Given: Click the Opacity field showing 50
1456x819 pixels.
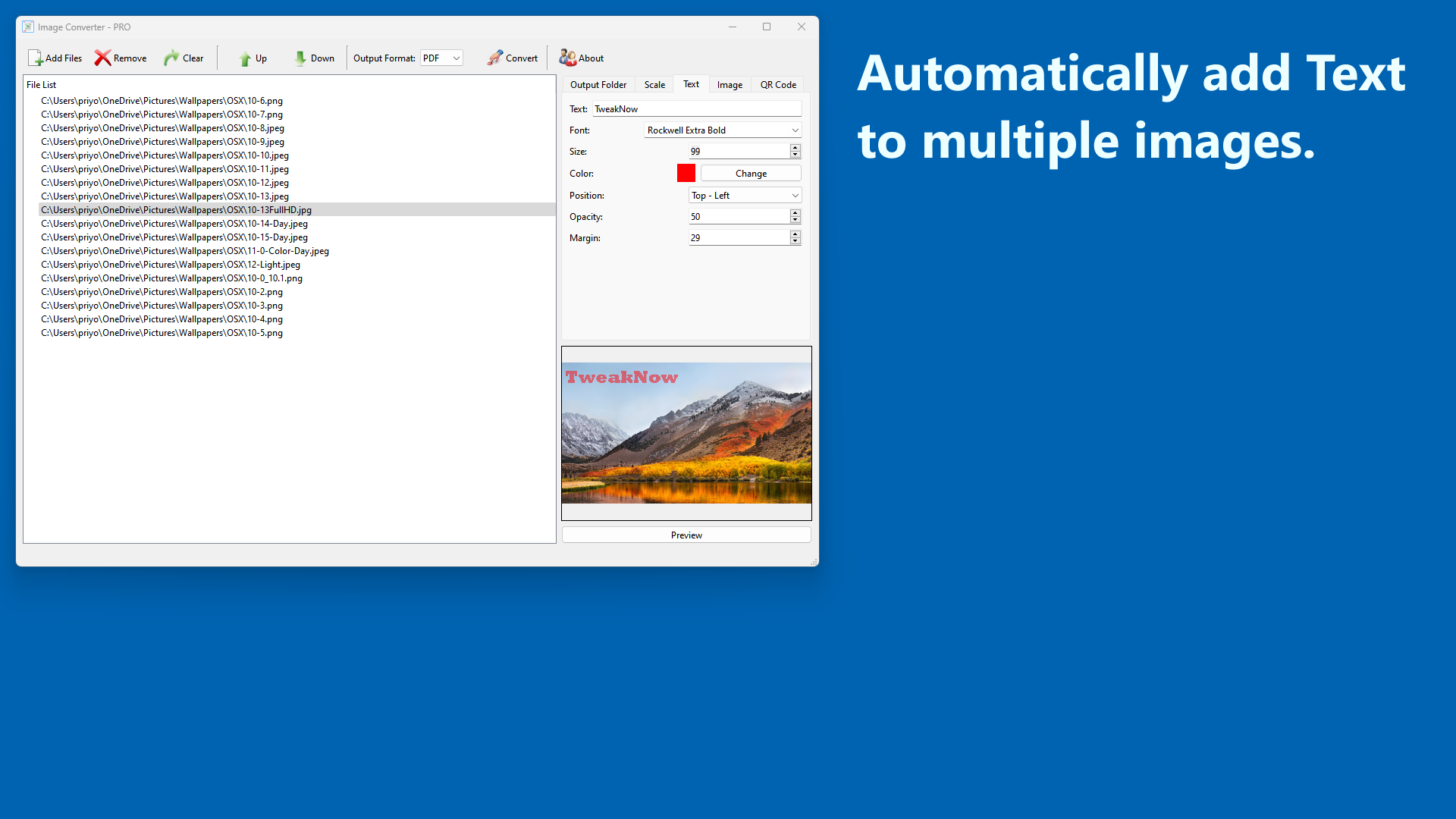Looking at the screenshot, I should 739,217.
